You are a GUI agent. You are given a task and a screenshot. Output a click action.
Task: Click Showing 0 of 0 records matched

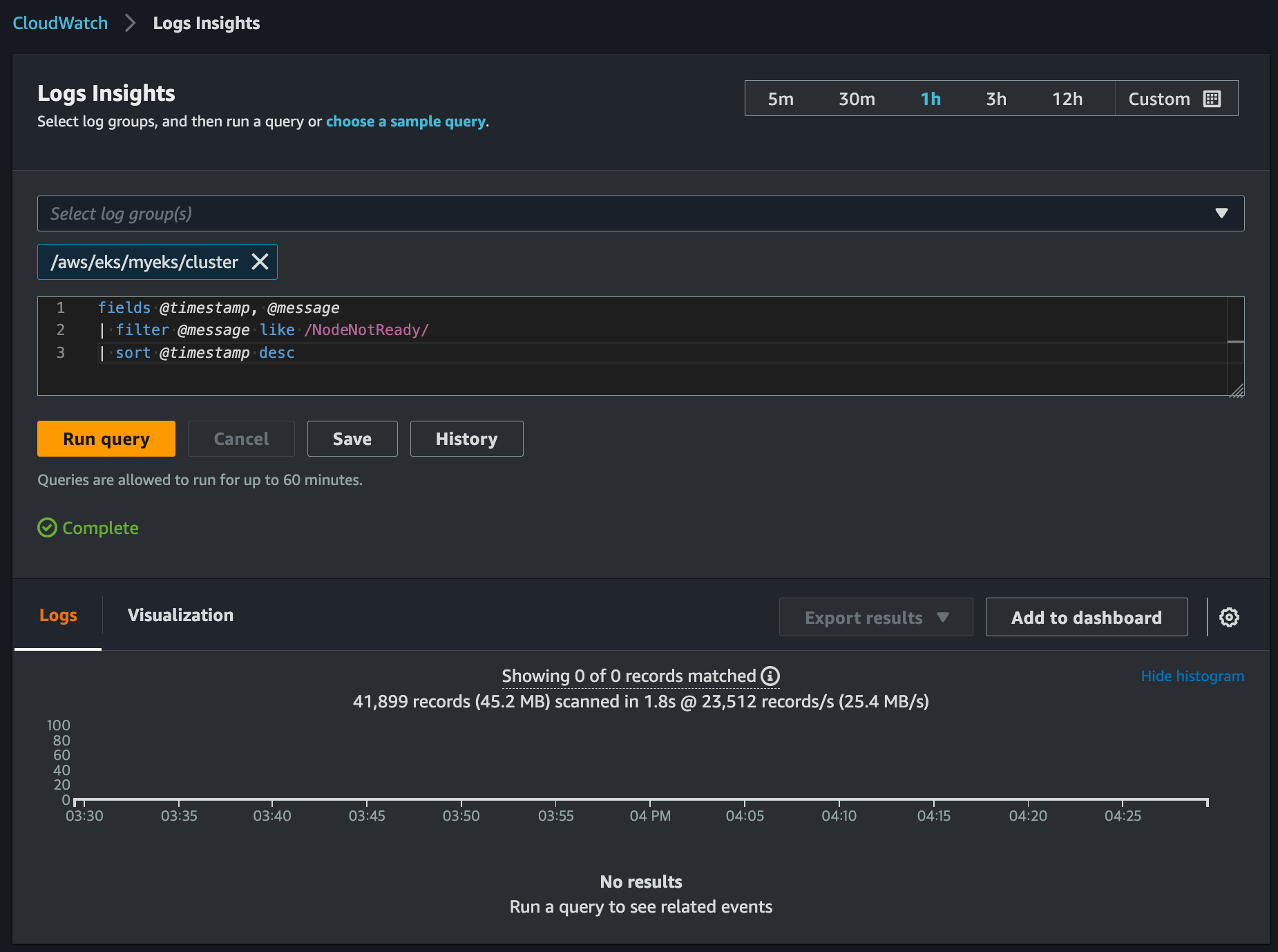click(x=629, y=676)
